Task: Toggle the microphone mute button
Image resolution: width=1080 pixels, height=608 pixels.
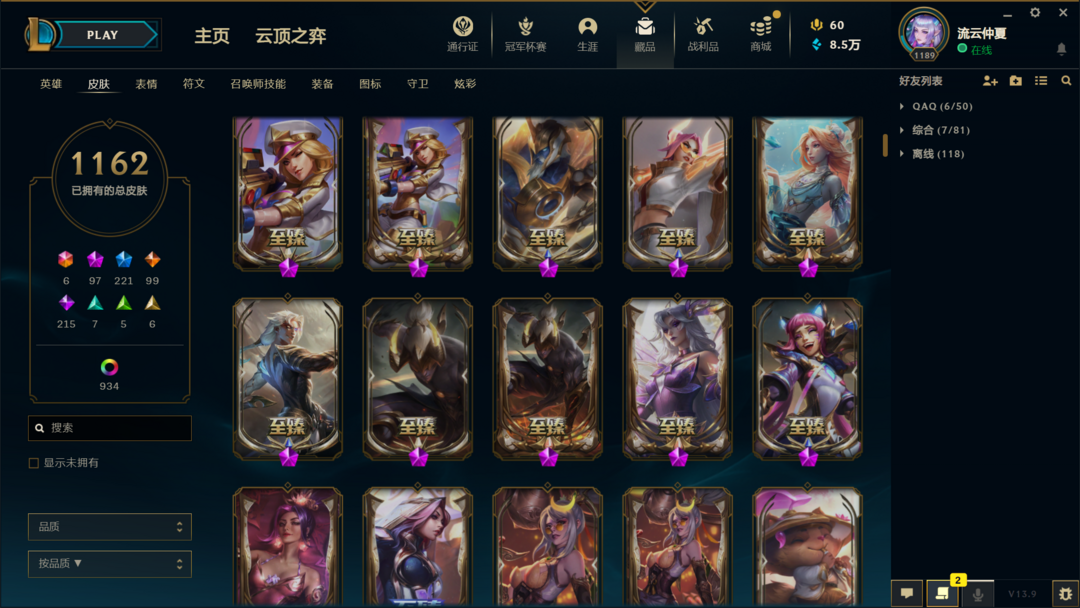Action: point(977,594)
